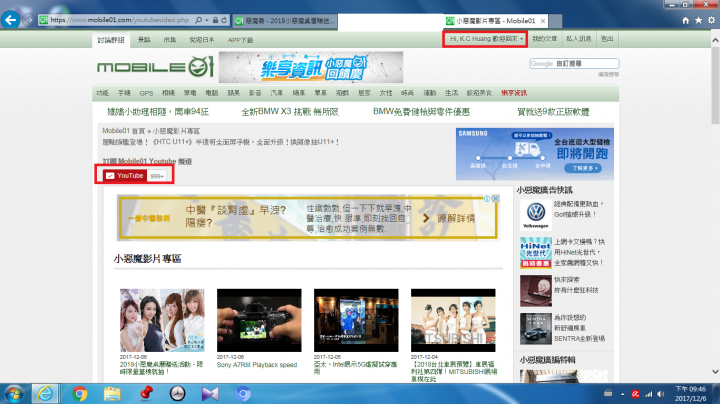
Task: Open the 市集 top menu item
Action: (169, 40)
